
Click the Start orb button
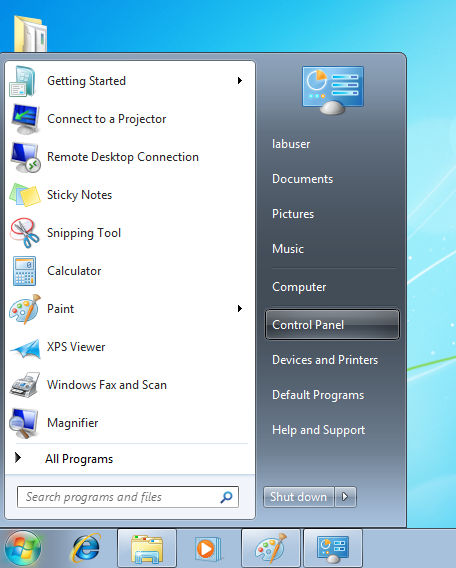23,548
